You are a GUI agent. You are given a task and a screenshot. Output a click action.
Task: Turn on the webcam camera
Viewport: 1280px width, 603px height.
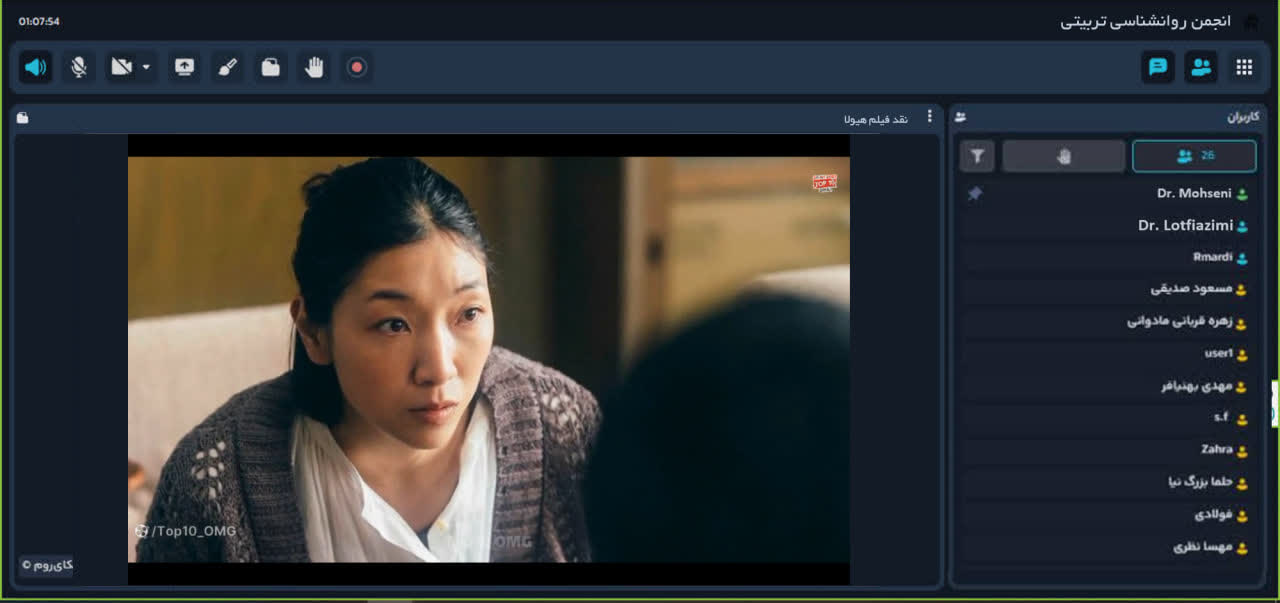point(122,67)
